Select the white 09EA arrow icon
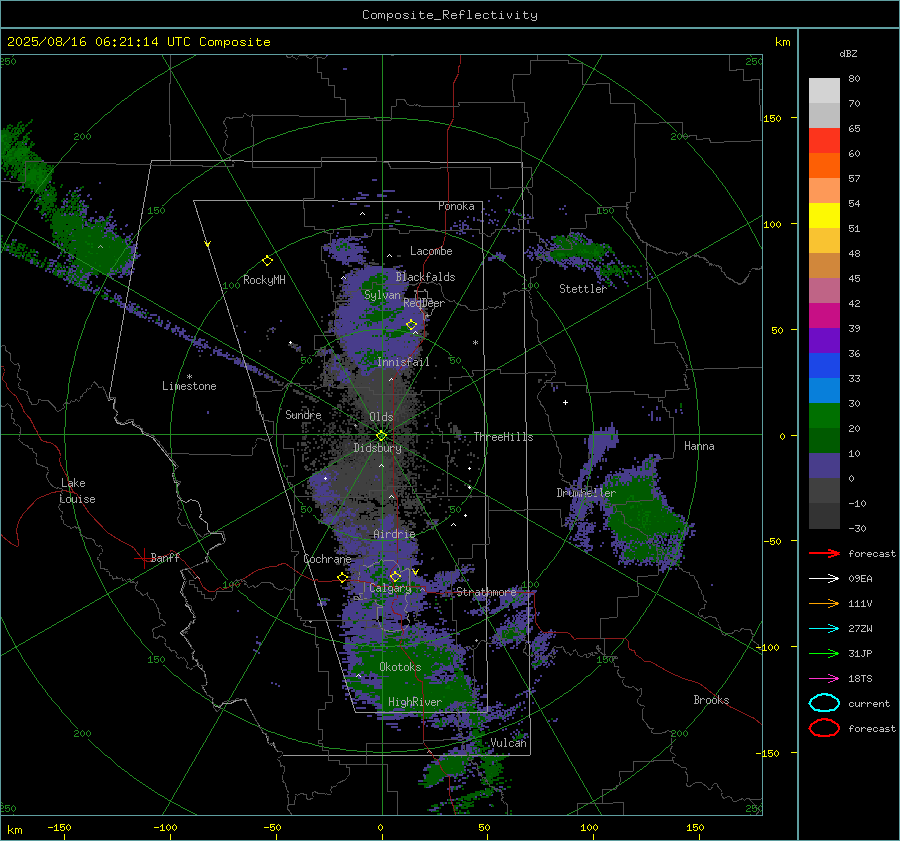900x841 pixels. click(824, 578)
